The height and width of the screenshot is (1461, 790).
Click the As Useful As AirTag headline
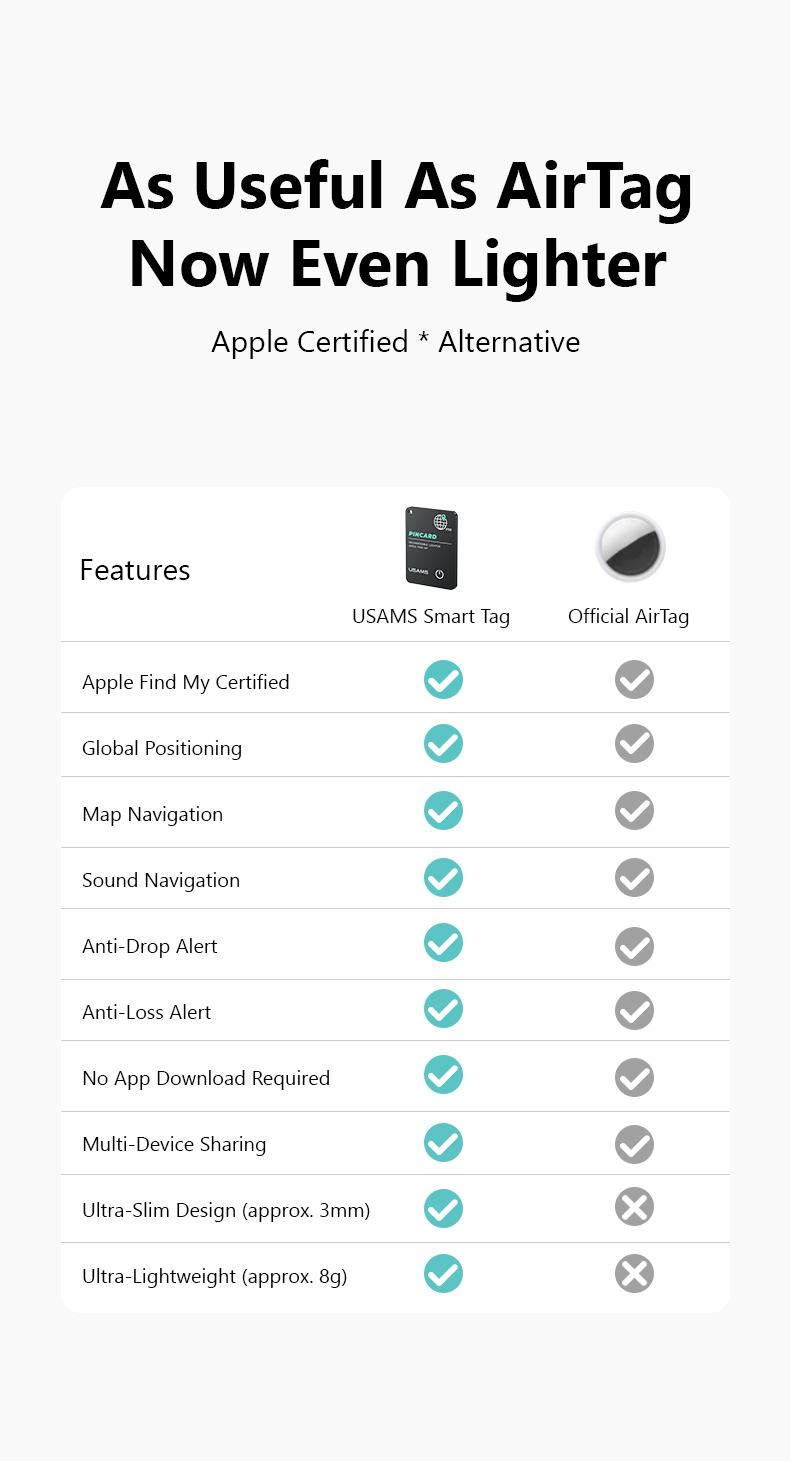[397, 186]
